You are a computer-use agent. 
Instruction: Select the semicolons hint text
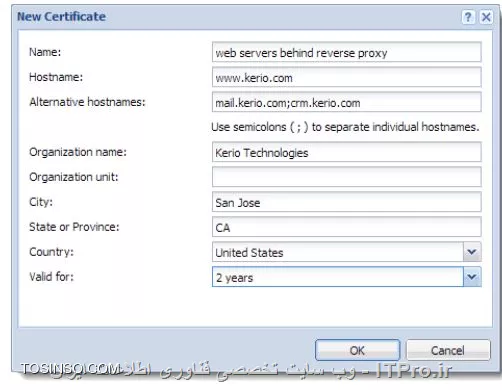(345, 127)
